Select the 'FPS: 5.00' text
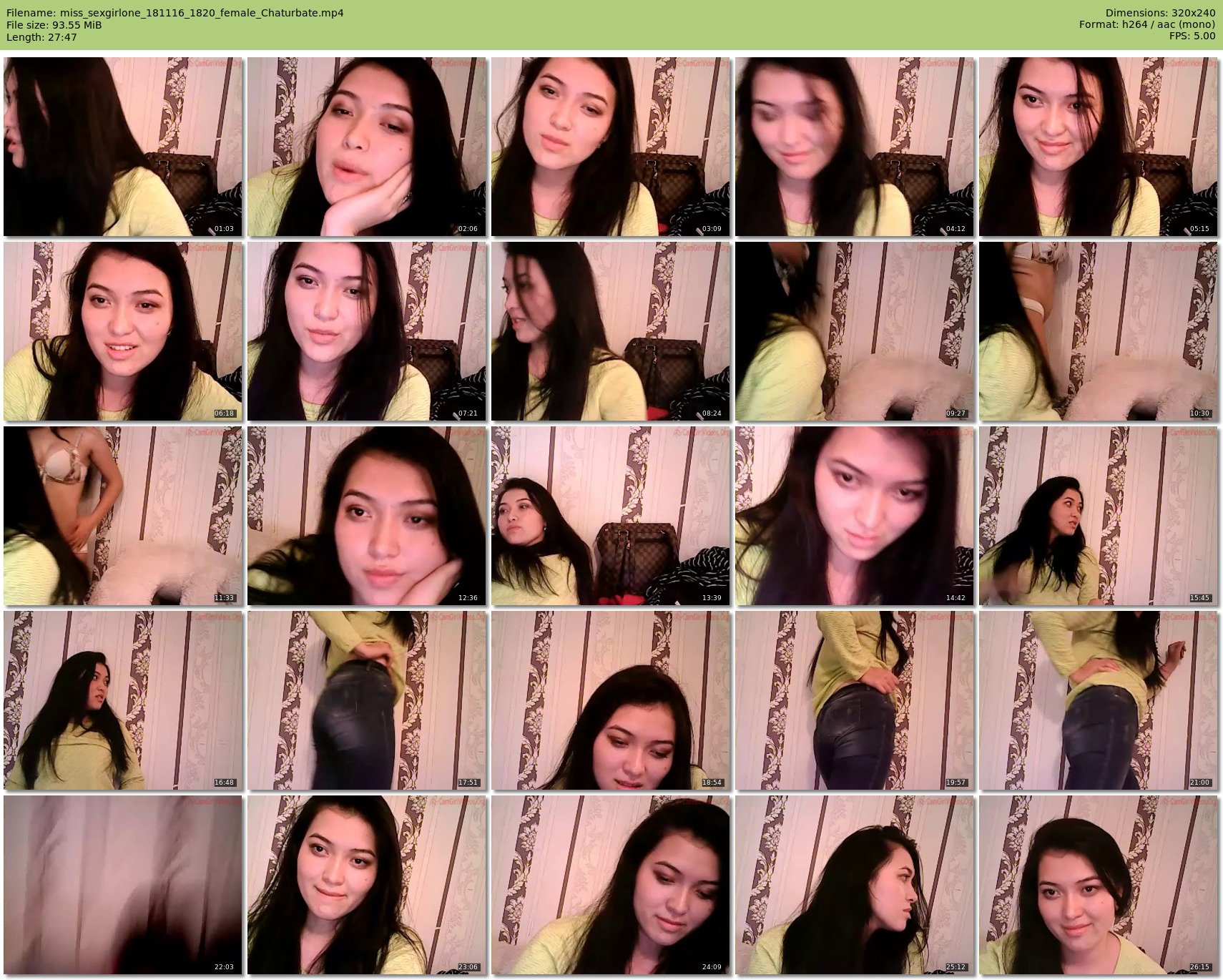The height and width of the screenshot is (980, 1223). [1192, 36]
